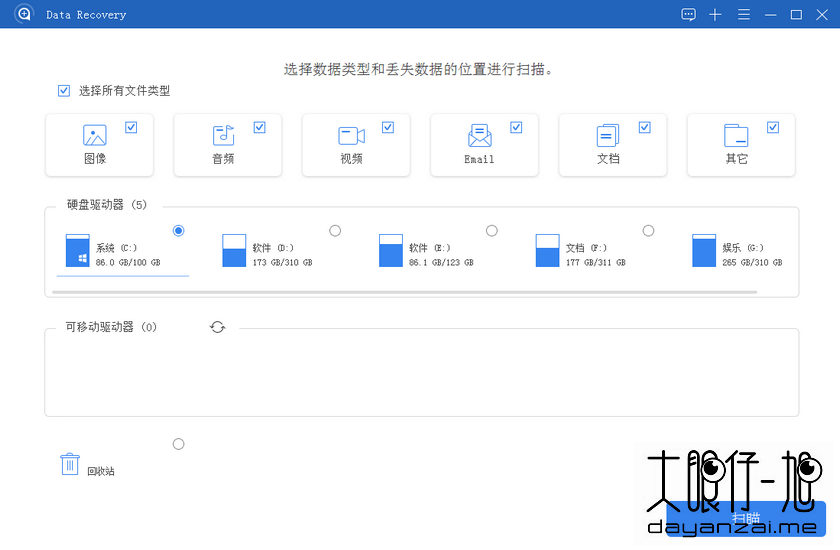This screenshot has width=840, height=550.
Task: Select the 文档 (F:) radio button
Action: 648,230
